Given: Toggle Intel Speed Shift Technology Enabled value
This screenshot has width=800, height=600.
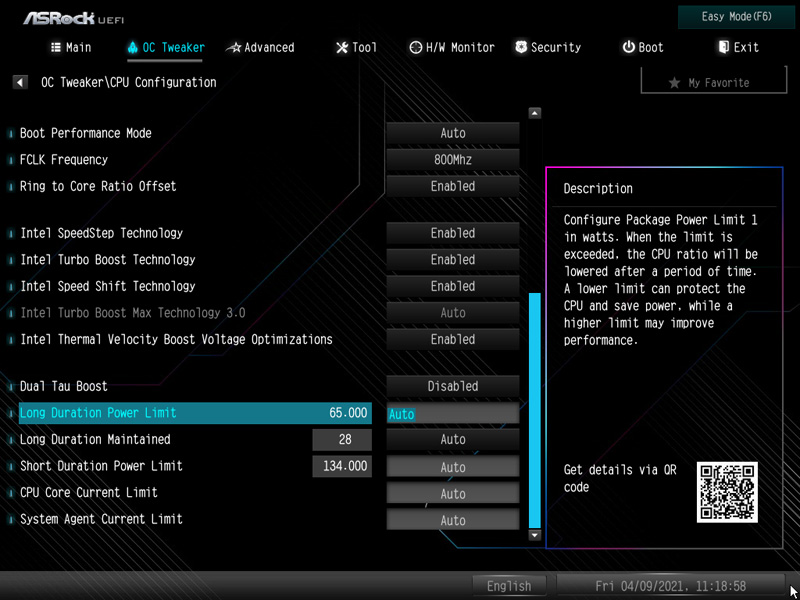Looking at the screenshot, I should click(453, 286).
